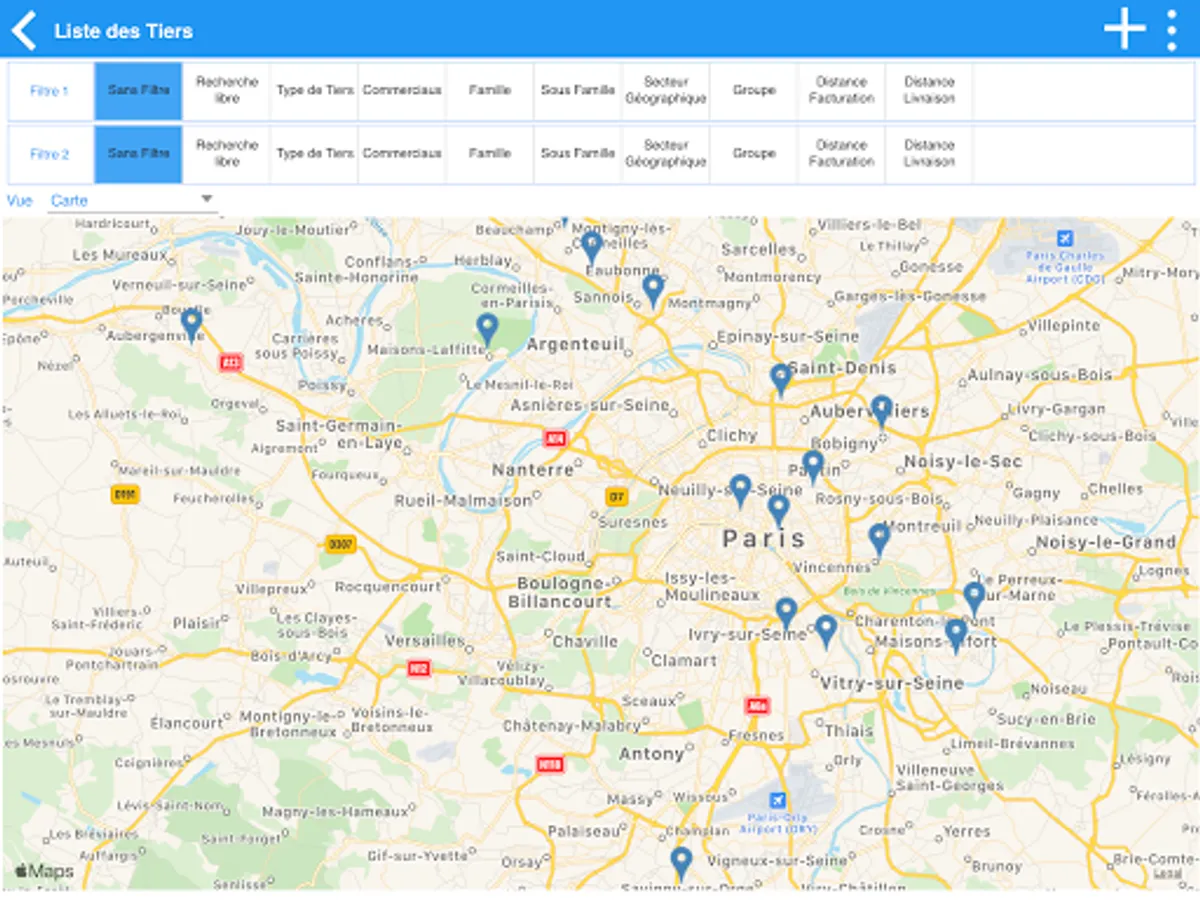Choose Secteur Géographique in Filtre 2 row

(666, 154)
